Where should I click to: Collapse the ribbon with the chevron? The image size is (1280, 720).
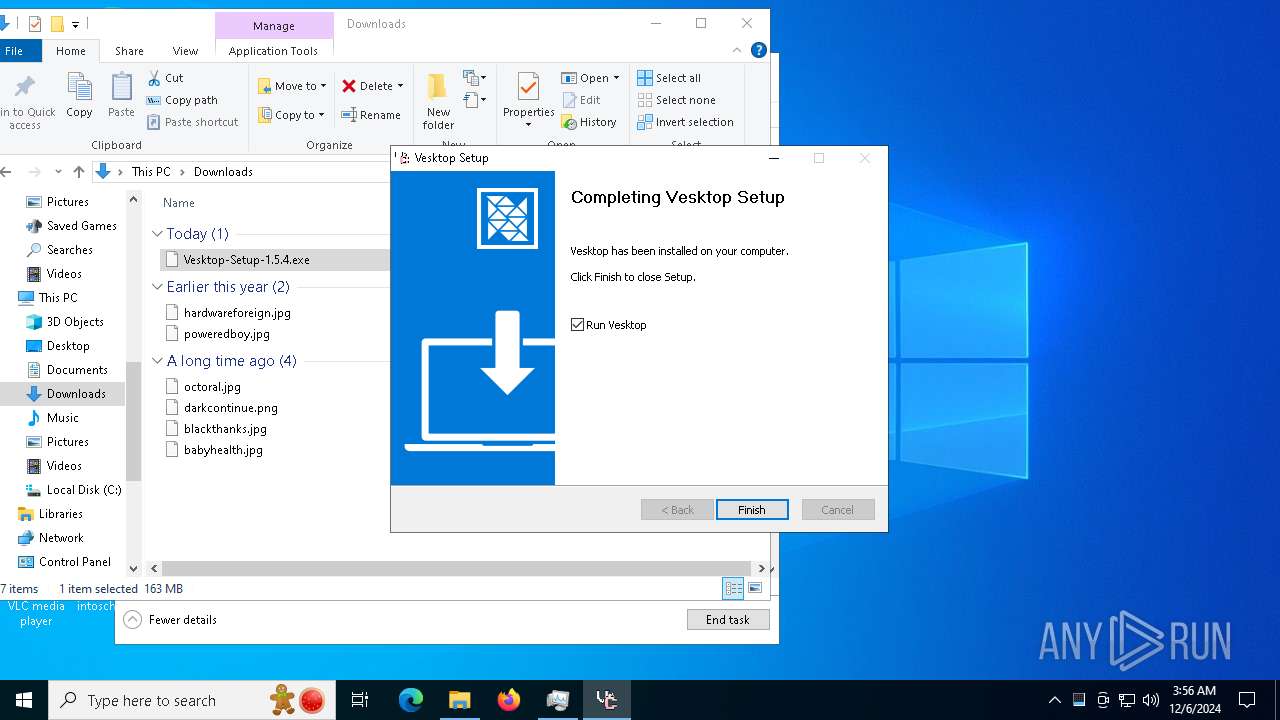pos(738,50)
